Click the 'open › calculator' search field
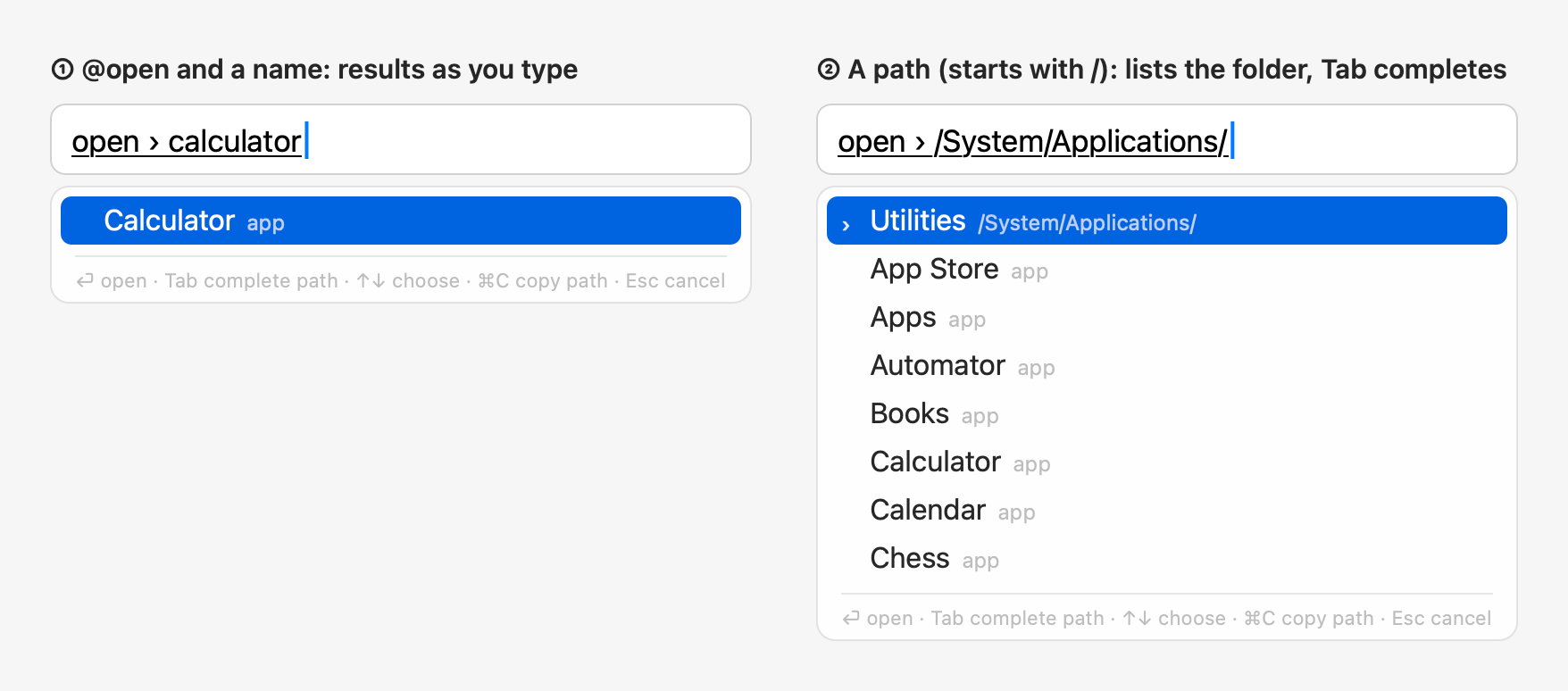Screen dimensions: 1568x691 click(401, 139)
